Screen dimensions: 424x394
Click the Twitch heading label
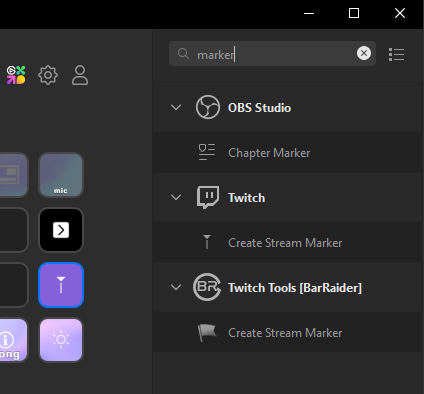(246, 198)
